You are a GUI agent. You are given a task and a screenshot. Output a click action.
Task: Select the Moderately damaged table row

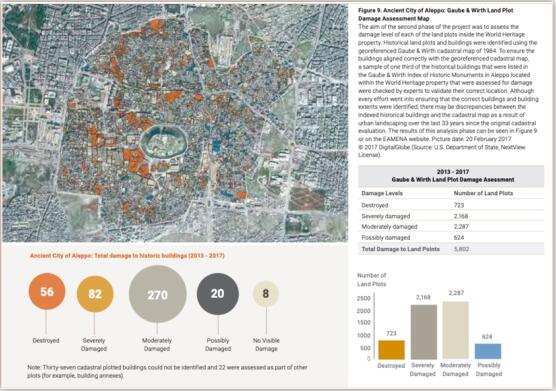(451, 227)
